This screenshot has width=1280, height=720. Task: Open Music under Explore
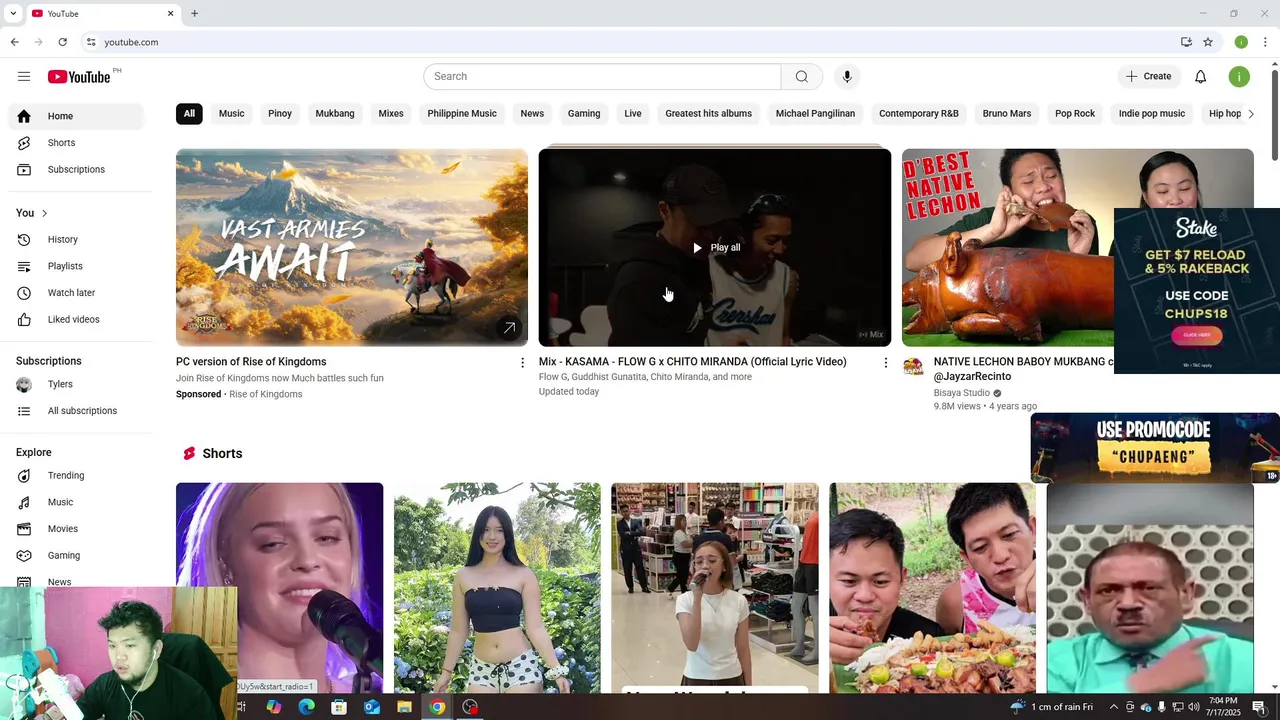click(x=76, y=502)
